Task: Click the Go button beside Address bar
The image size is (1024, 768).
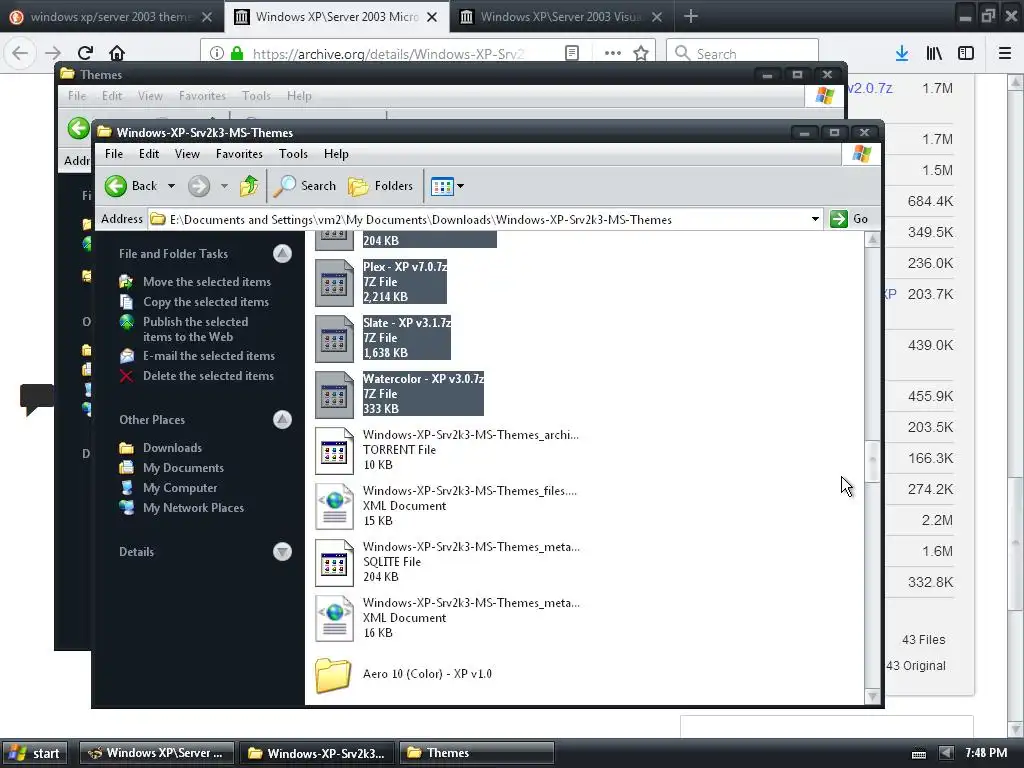Action: coord(849,219)
